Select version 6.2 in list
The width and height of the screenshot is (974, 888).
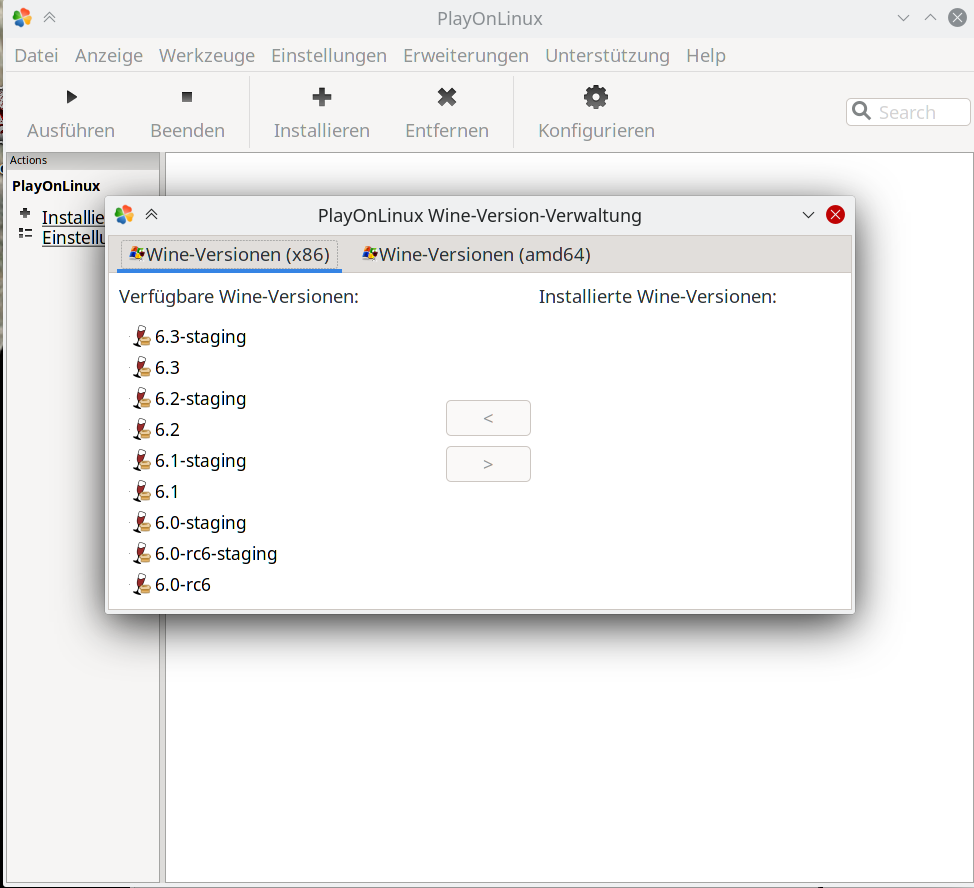(167, 430)
